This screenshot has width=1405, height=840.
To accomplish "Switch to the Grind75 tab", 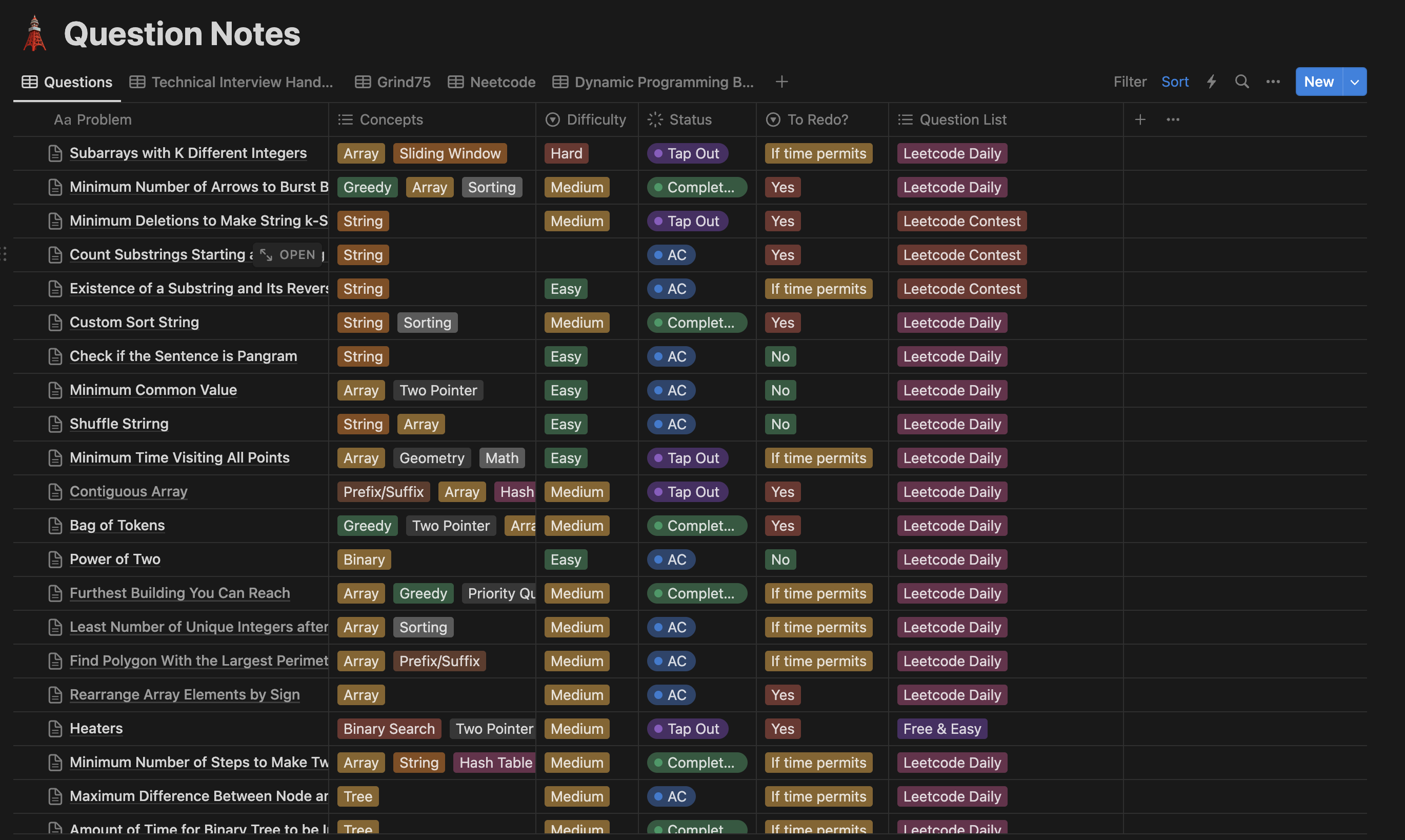I will pos(393,82).
